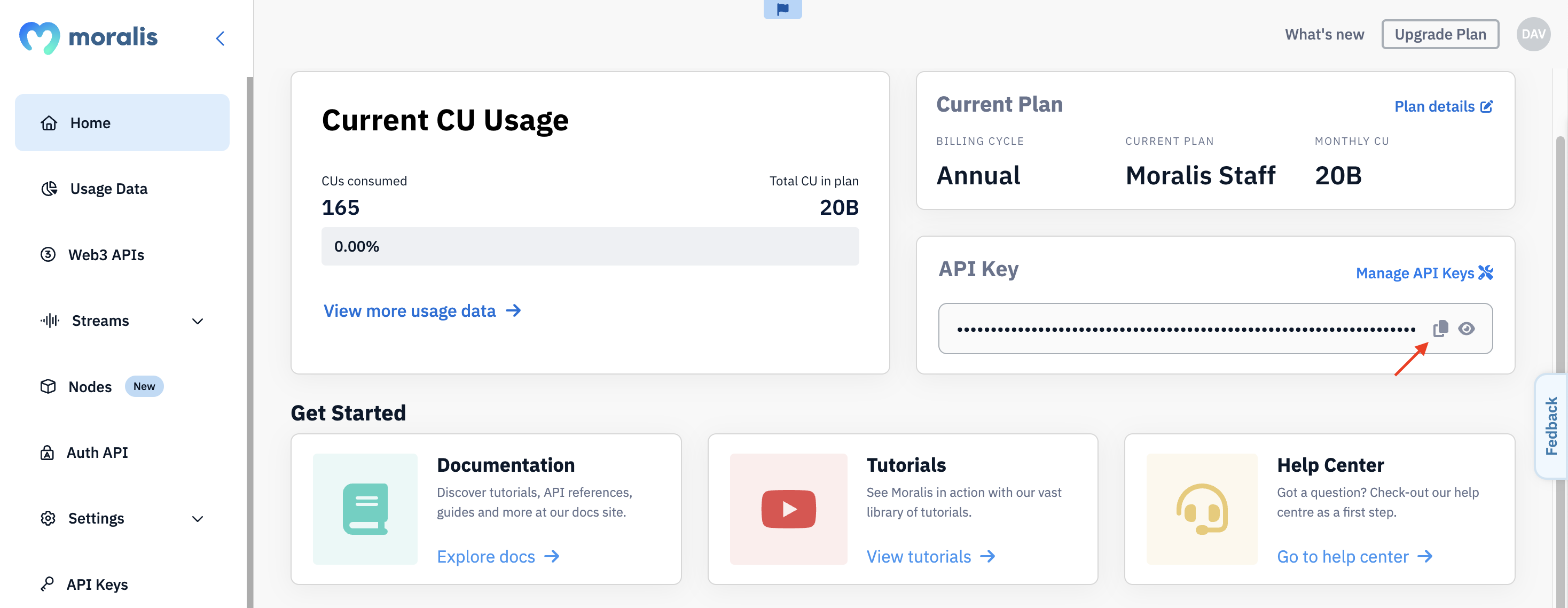Click the arrow next to Explore docs

[x=552, y=556]
